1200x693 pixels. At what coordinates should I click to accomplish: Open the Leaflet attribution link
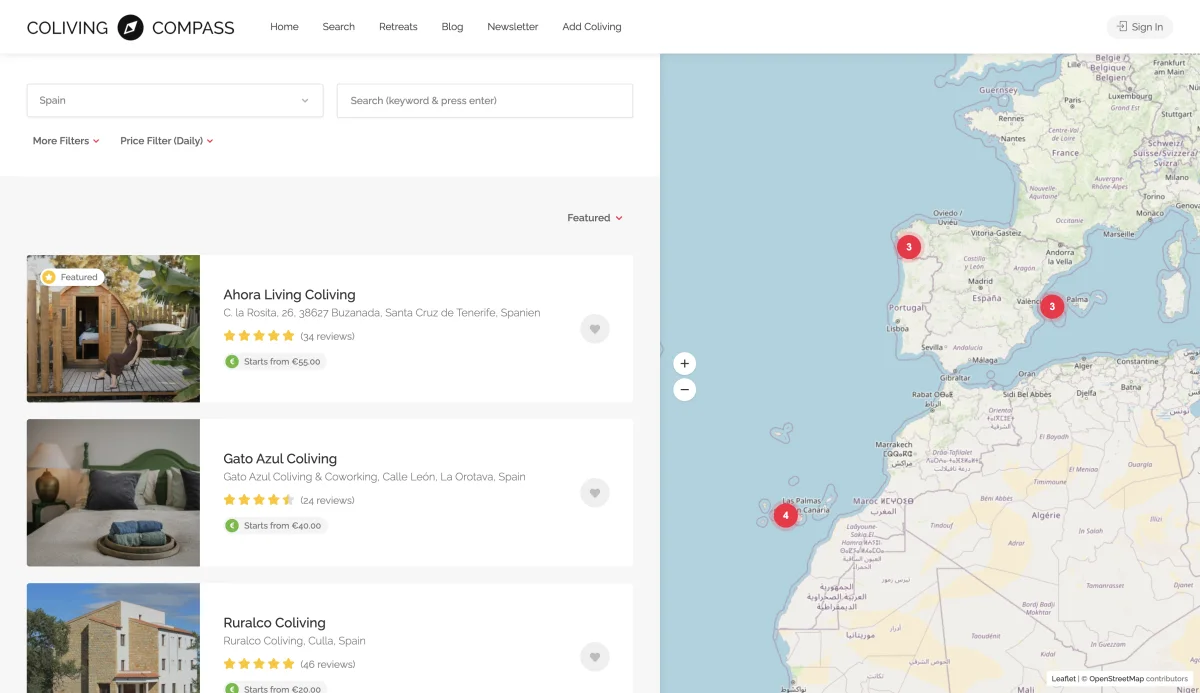1064,679
